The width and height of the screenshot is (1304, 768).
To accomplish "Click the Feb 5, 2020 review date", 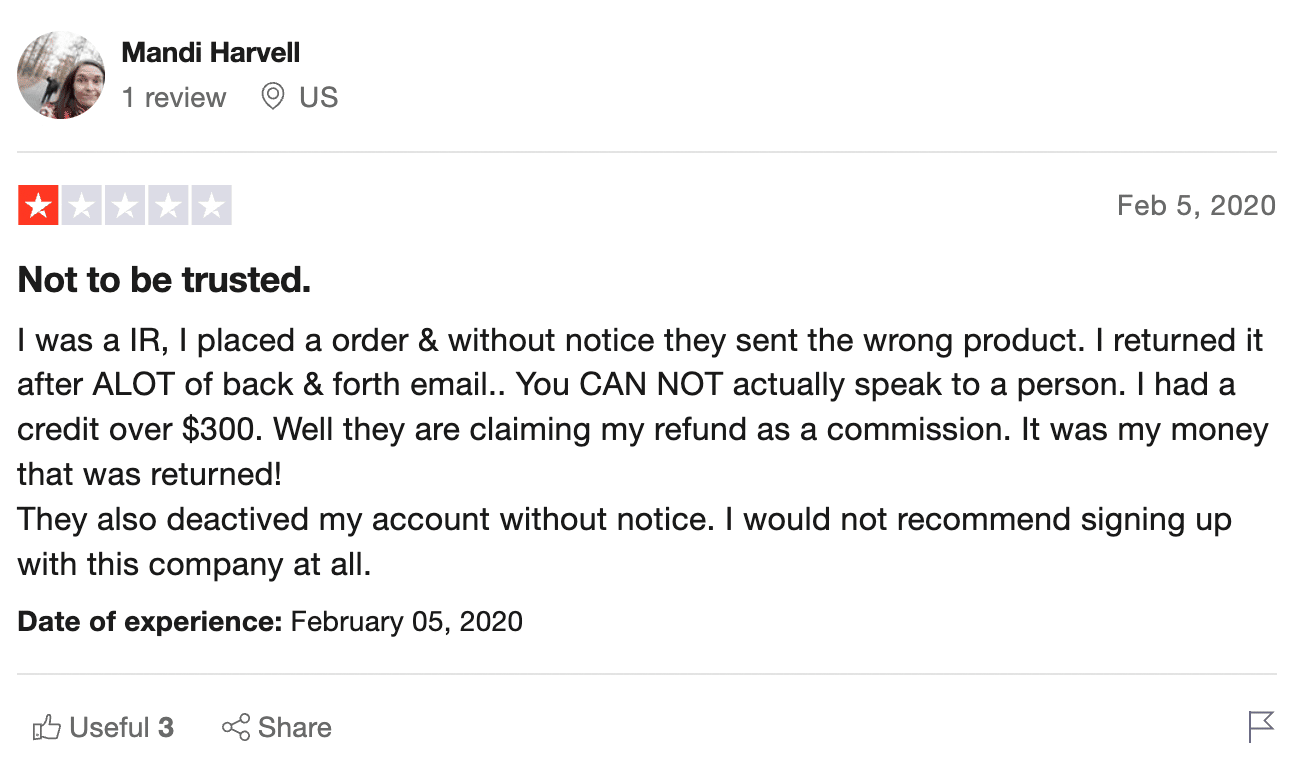I will 1196,206.
